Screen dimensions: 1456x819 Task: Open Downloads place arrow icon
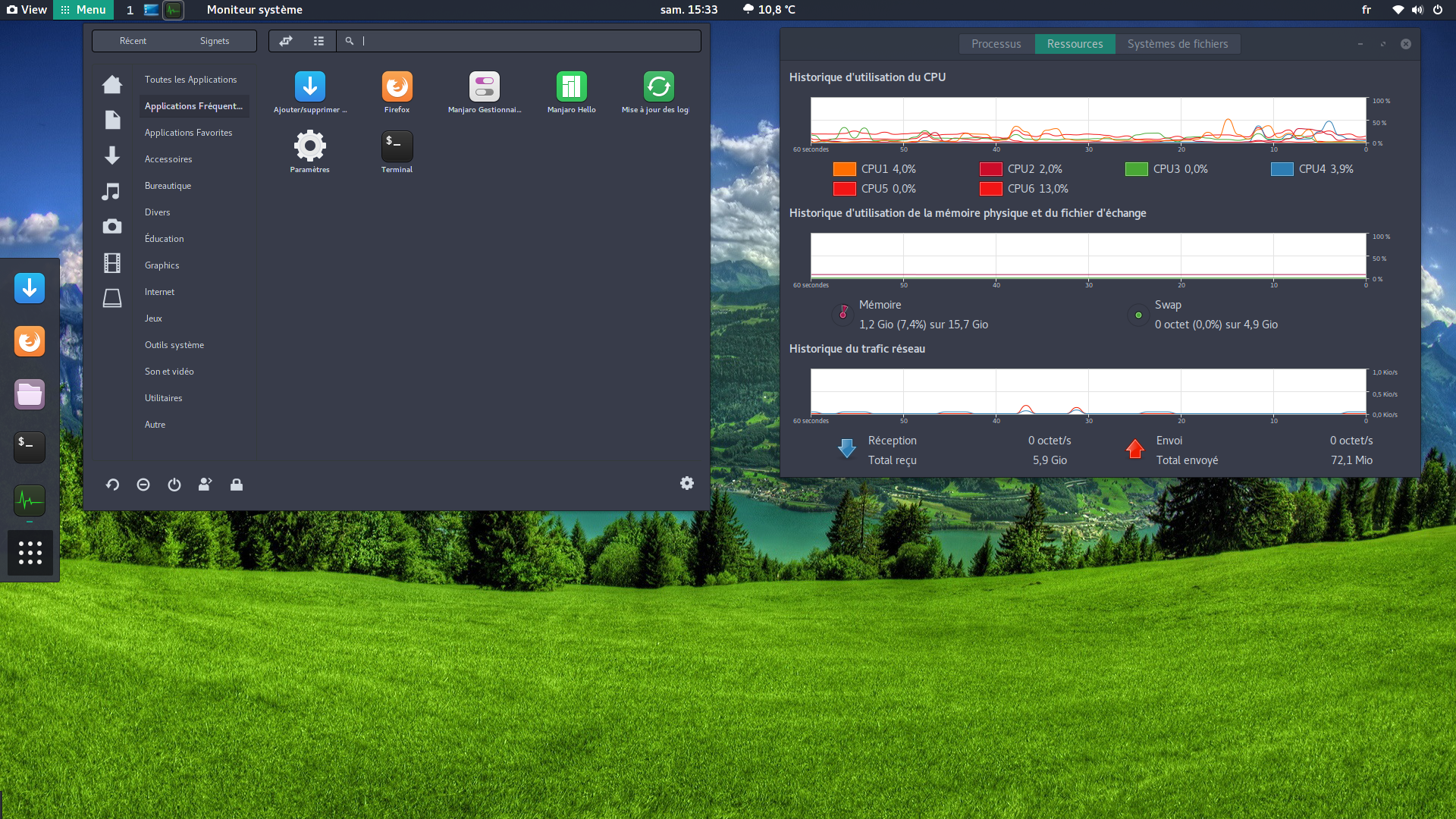(112, 155)
